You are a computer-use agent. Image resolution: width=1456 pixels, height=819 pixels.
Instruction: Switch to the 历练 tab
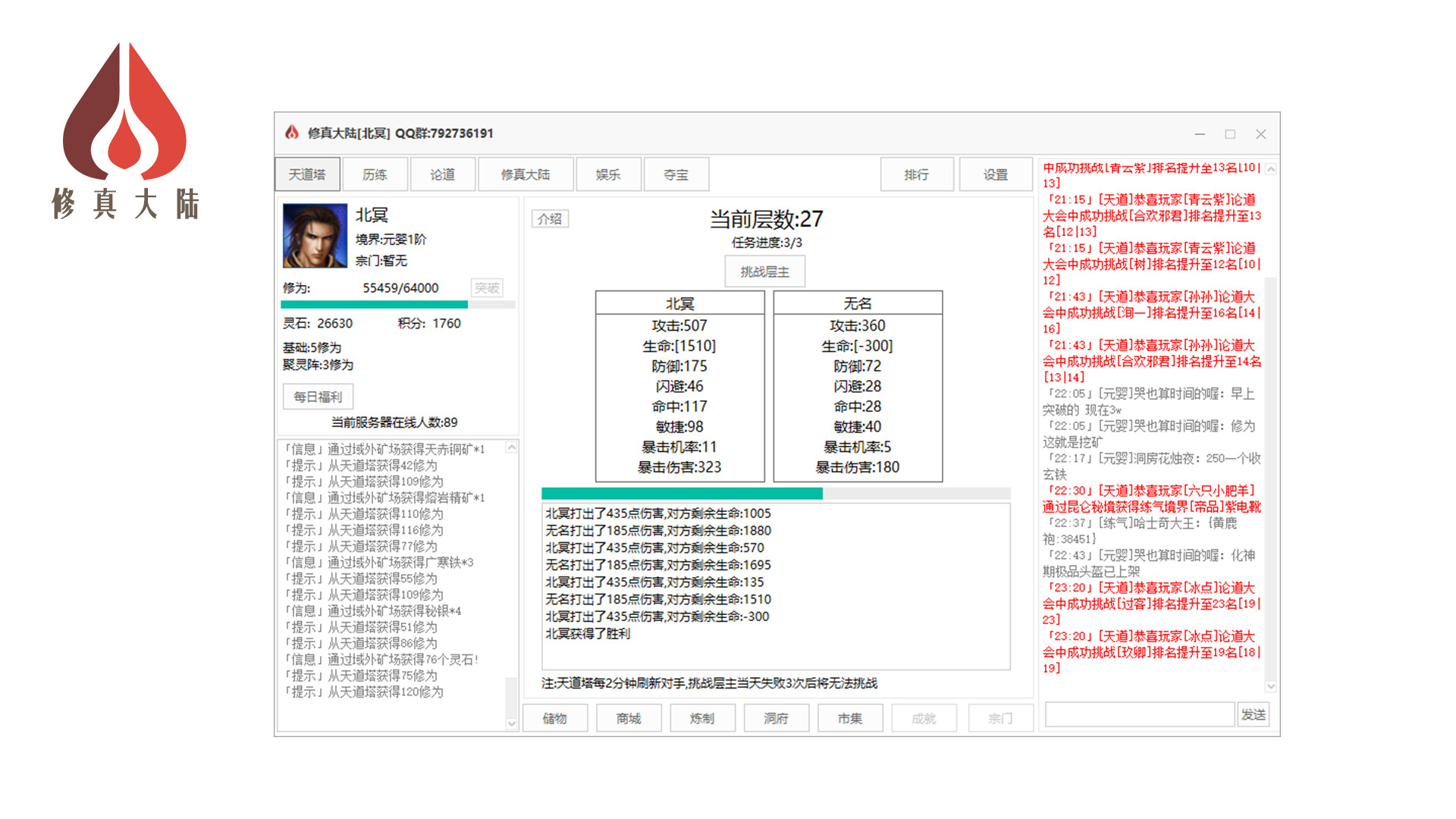tap(375, 174)
